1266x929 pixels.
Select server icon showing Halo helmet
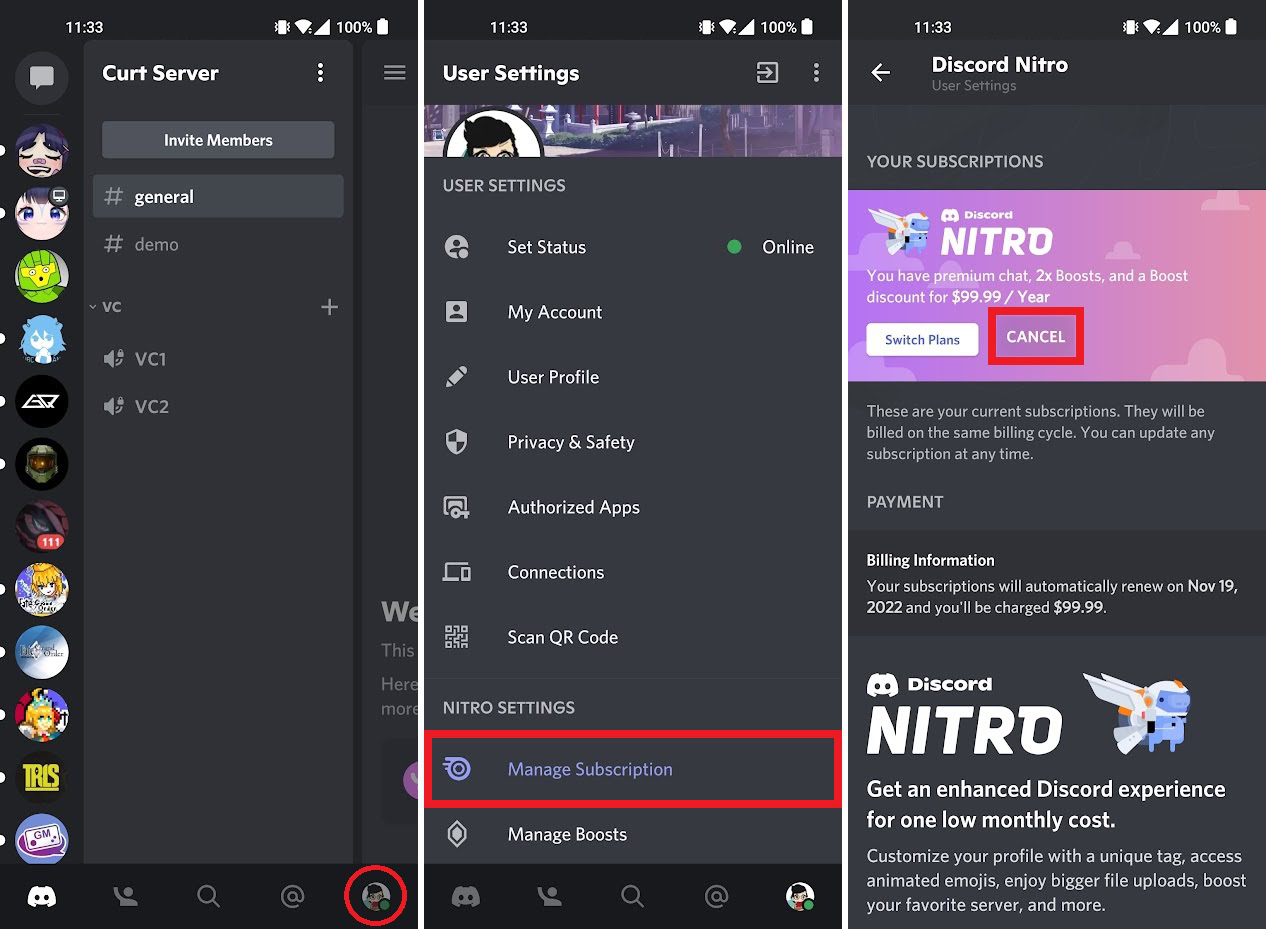coord(42,464)
